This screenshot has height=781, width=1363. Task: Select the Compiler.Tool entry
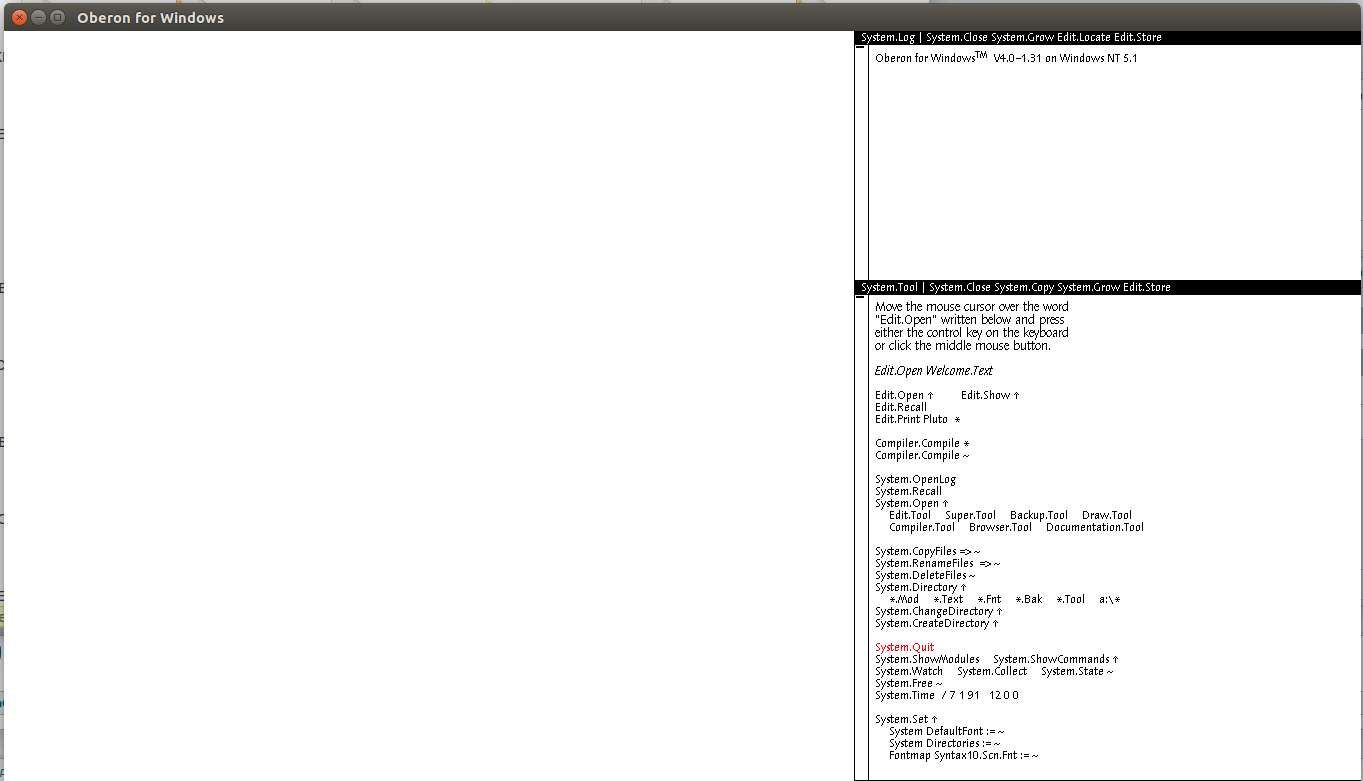pos(922,528)
